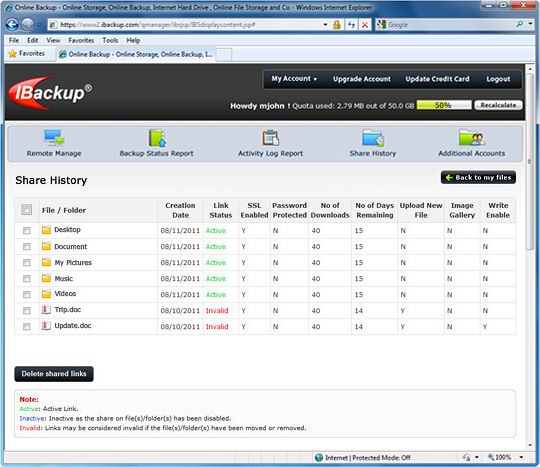Click Back to my files button
The height and width of the screenshot is (467, 540).
(x=478, y=177)
